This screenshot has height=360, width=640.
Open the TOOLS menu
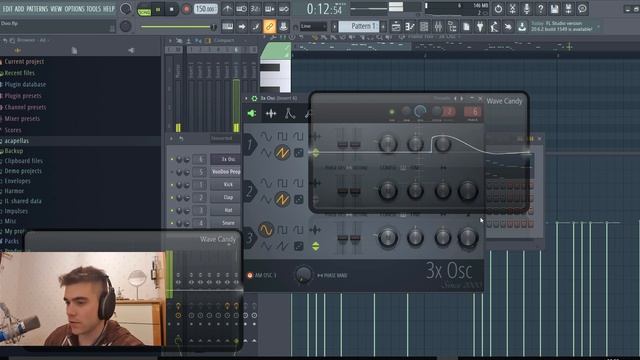93,9
